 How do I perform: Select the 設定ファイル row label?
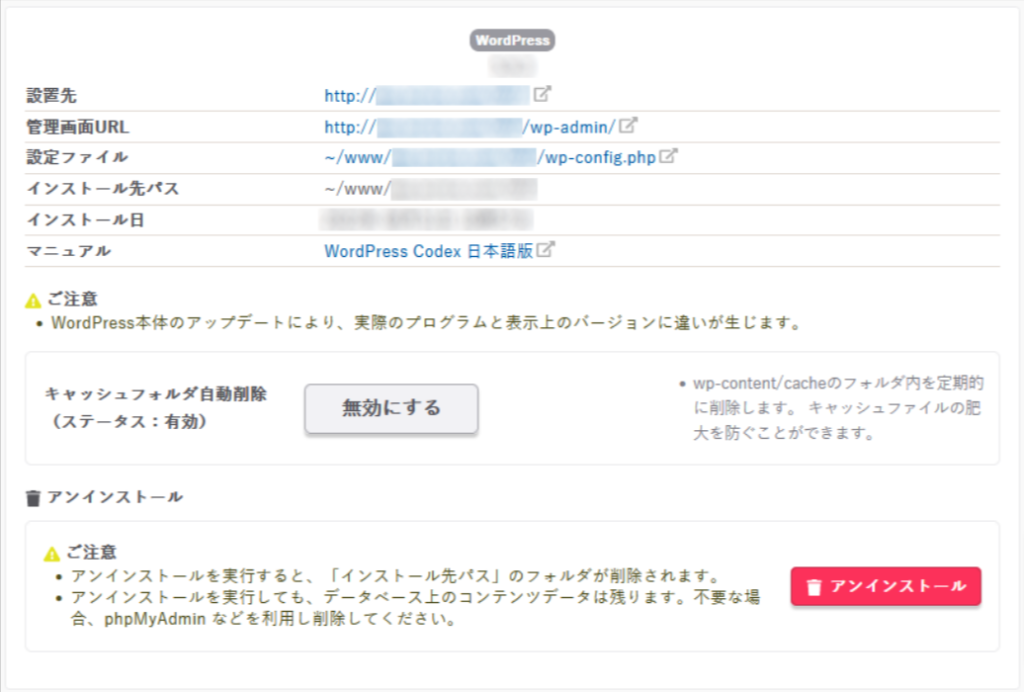pos(77,157)
